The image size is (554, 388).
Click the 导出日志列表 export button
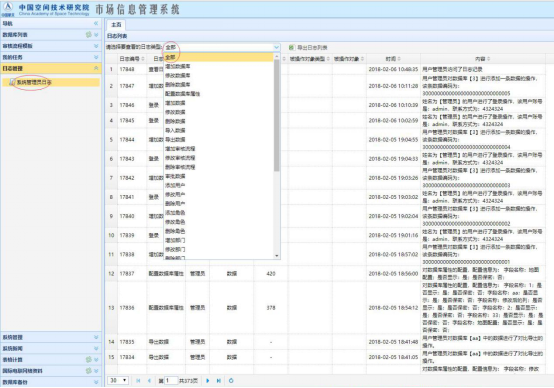pos(308,47)
